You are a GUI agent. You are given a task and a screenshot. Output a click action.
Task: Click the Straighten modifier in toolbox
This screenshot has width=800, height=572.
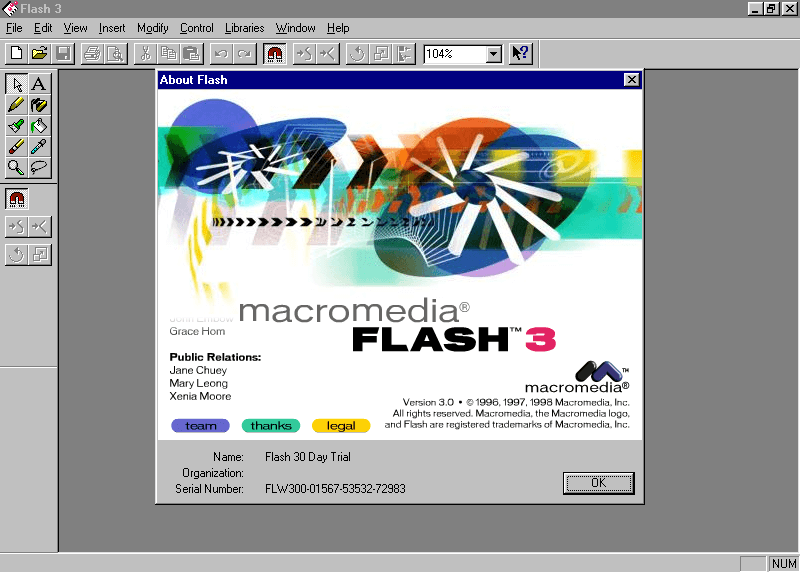pos(40,227)
